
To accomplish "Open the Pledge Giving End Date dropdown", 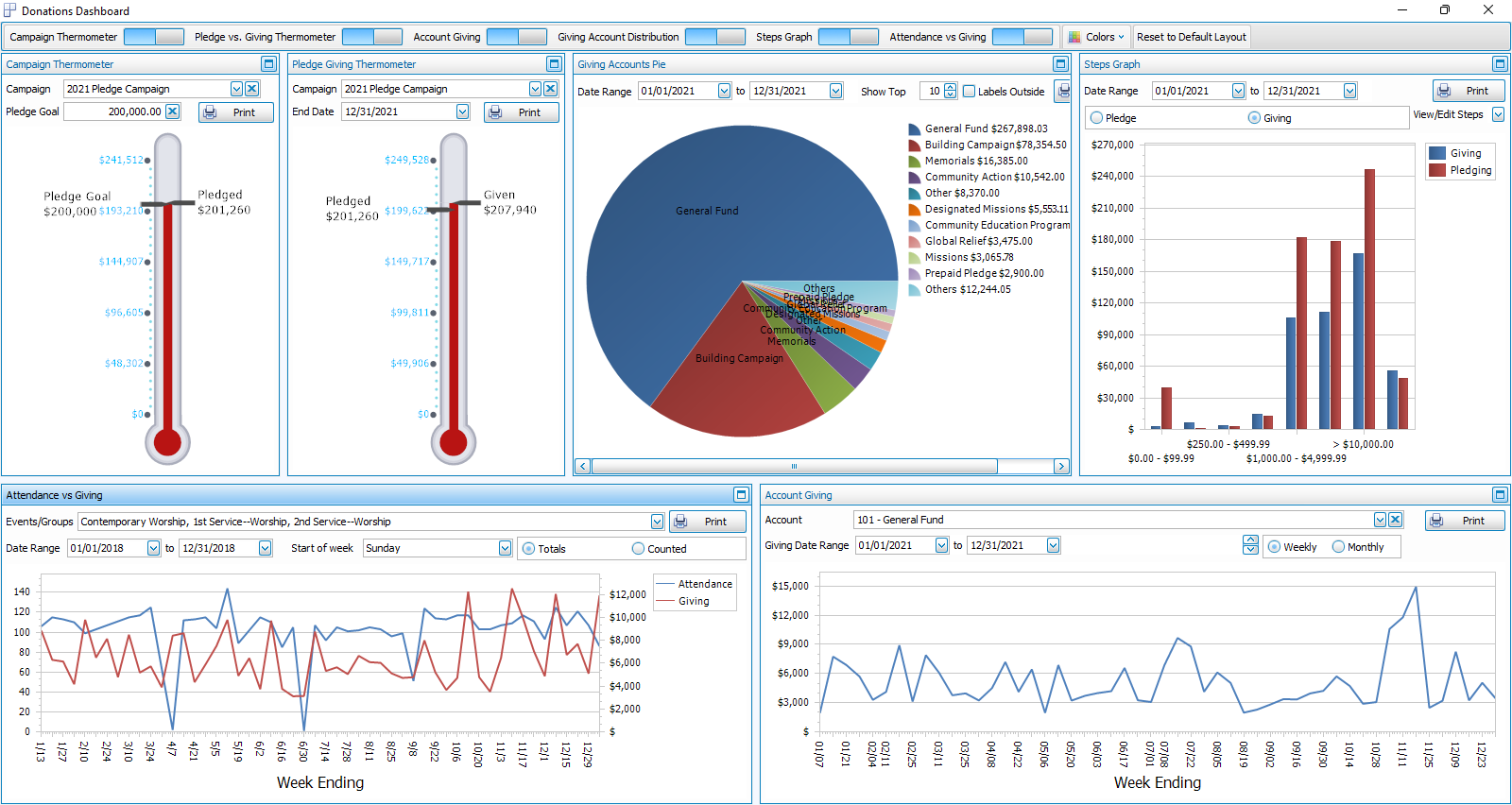I will 462,111.
